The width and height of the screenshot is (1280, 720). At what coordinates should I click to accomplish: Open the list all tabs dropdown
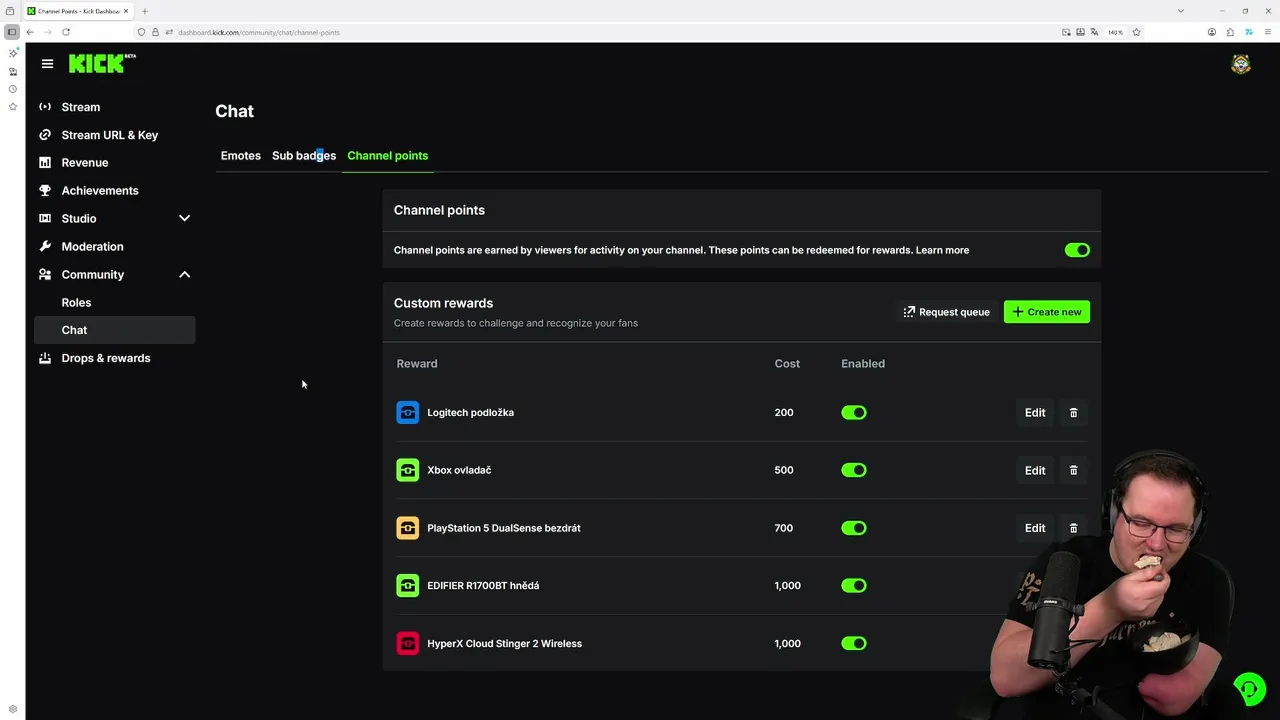point(1181,11)
